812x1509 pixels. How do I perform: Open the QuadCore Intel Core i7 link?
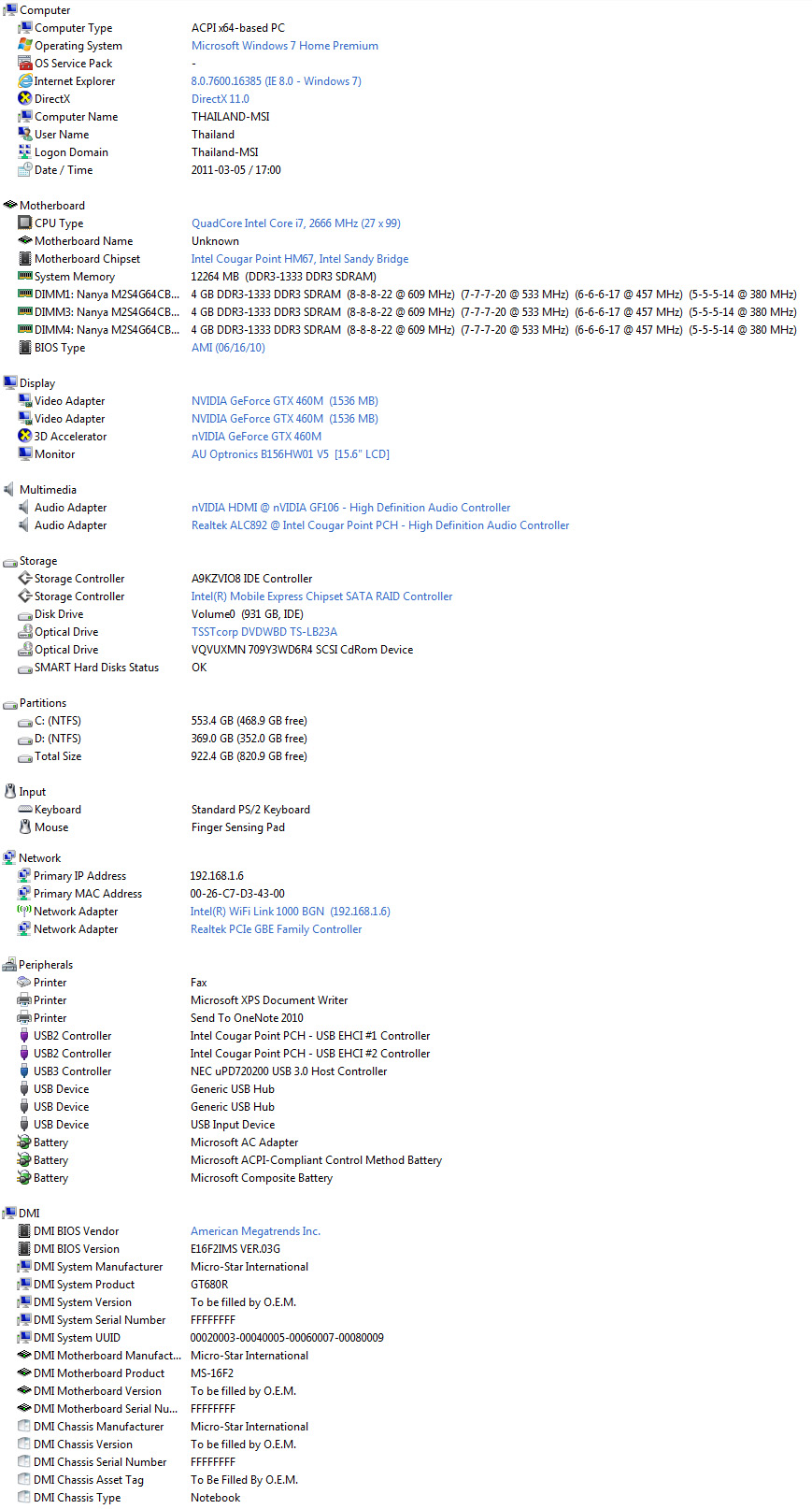pyautogui.click(x=296, y=223)
